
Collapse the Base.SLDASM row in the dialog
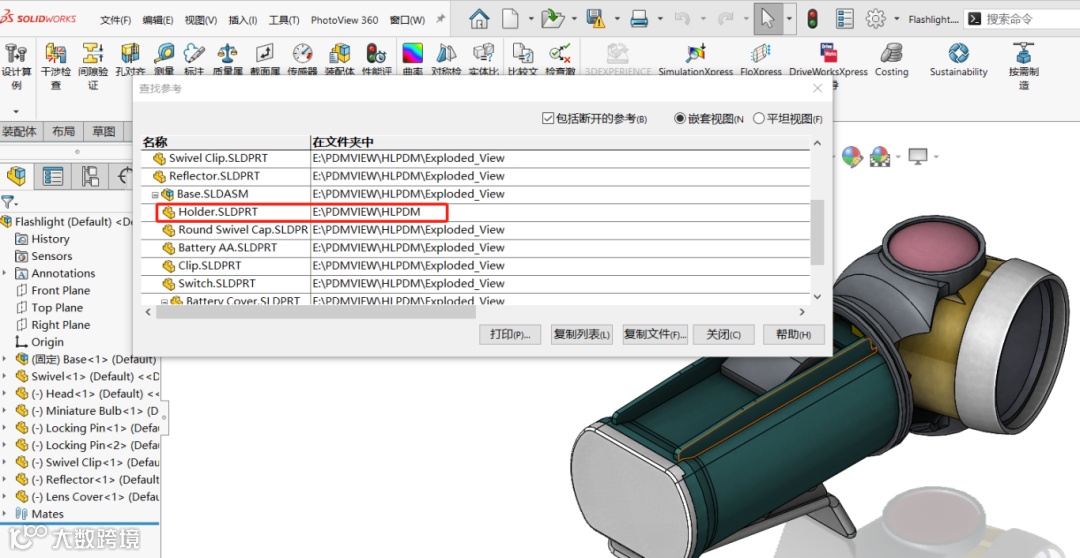[155, 194]
